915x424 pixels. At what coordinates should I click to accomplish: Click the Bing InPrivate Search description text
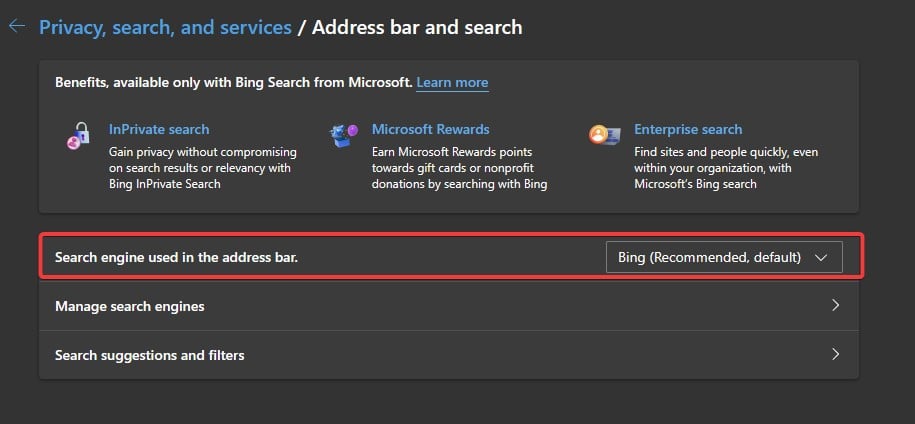[202, 168]
